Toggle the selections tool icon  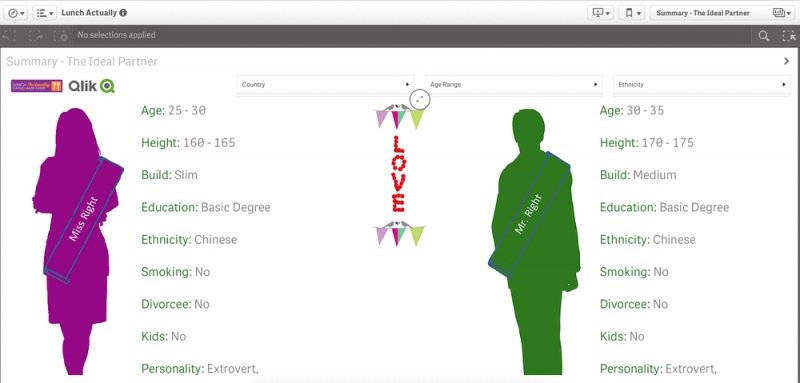[789, 36]
